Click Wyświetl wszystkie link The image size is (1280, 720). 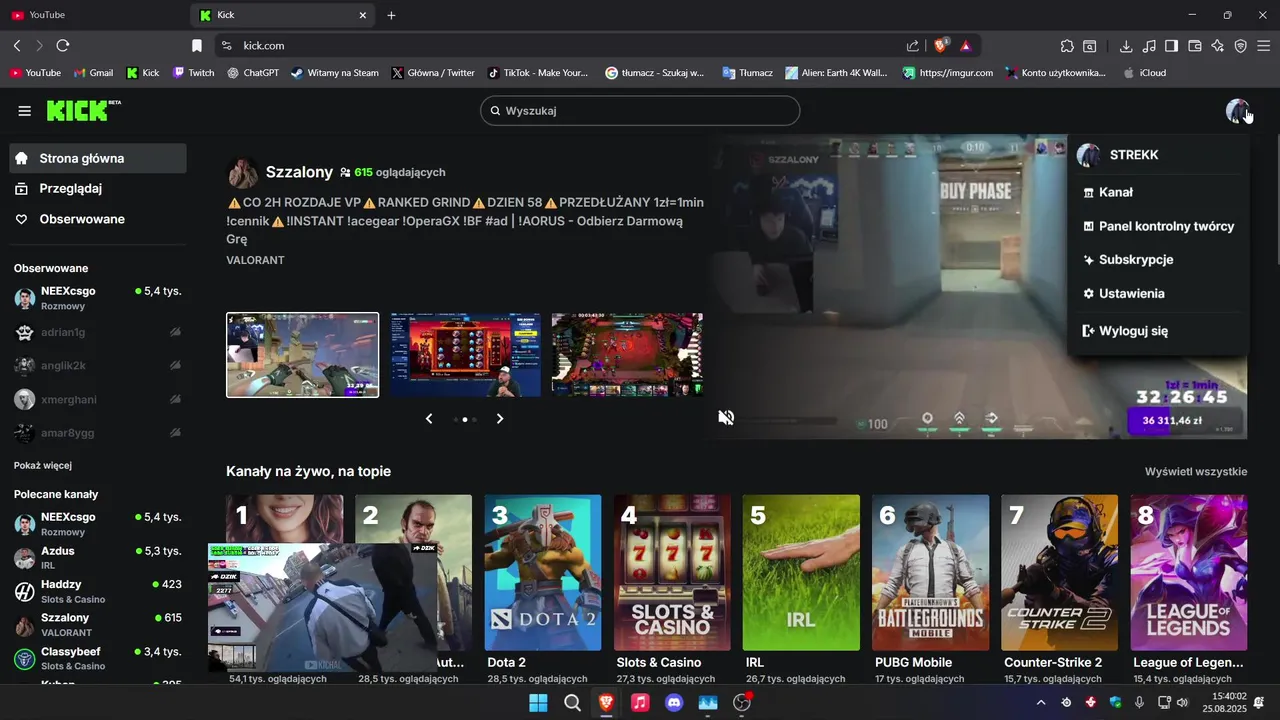(x=1196, y=472)
